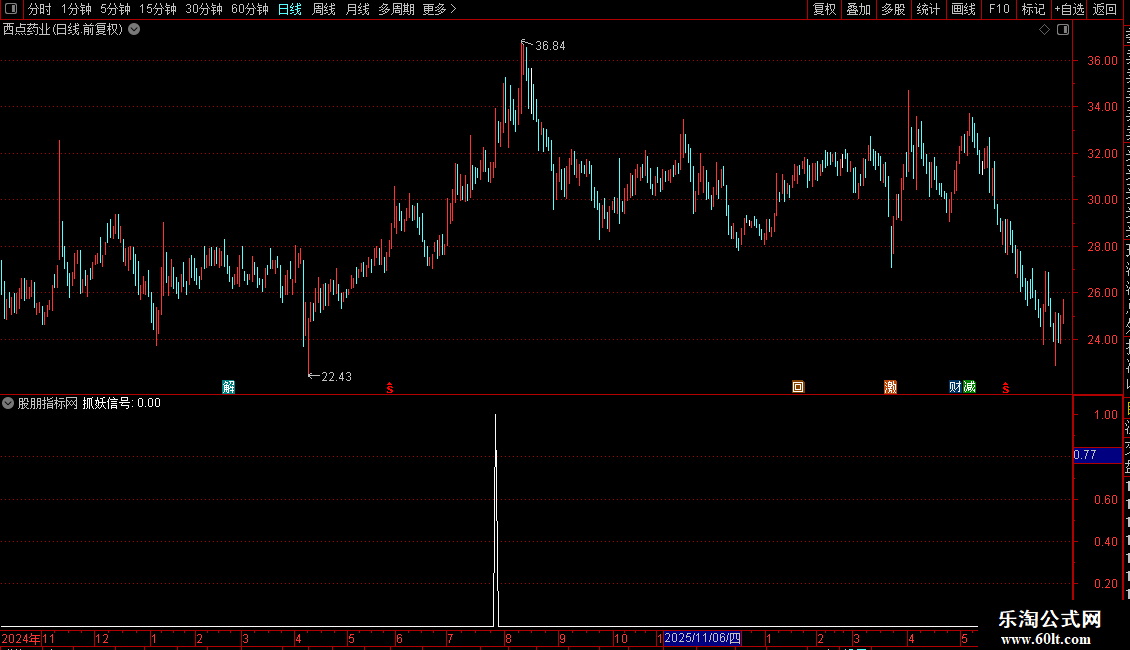
Task: Click the red S marker near May 2025
Action: pyautogui.click(x=1006, y=388)
